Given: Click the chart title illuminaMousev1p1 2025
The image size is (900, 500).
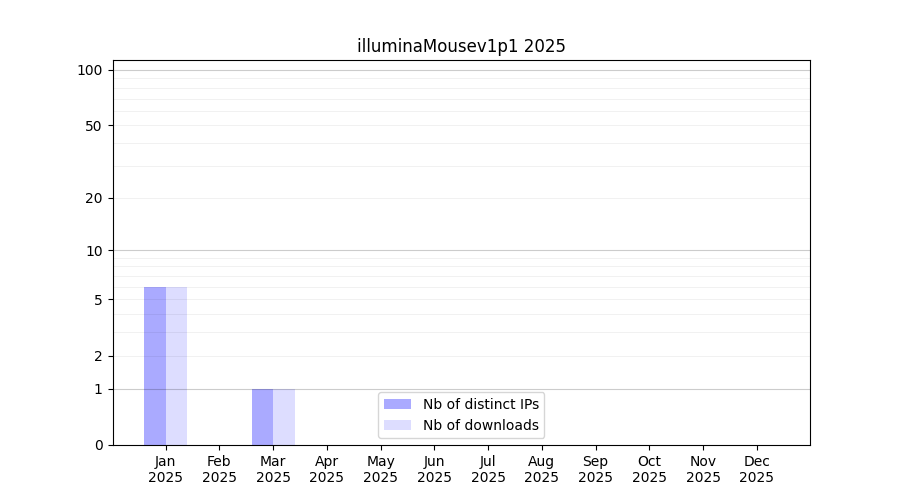Looking at the screenshot, I should [461, 46].
